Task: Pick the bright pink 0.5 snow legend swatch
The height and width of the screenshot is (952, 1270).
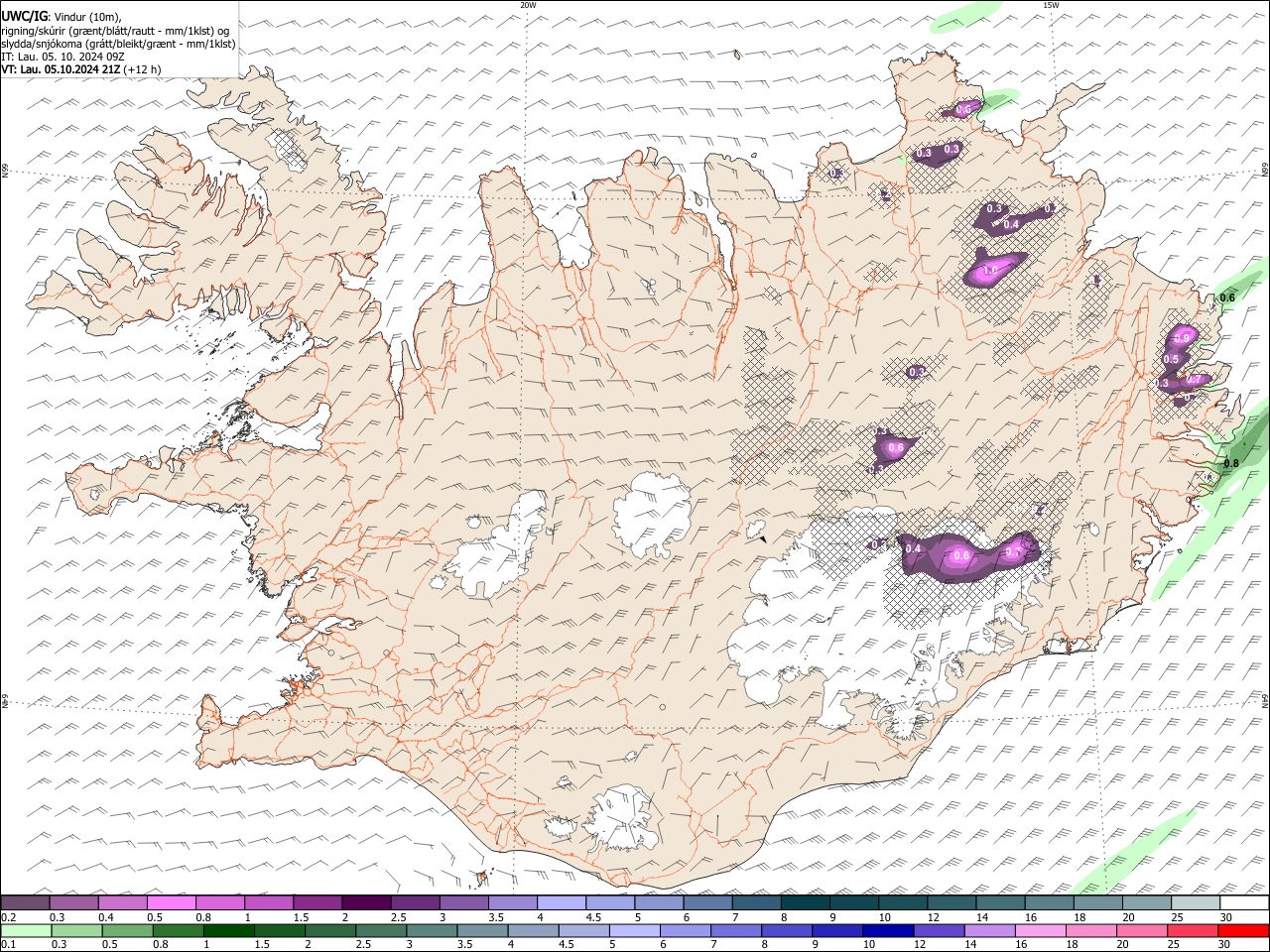Action: pos(171,902)
